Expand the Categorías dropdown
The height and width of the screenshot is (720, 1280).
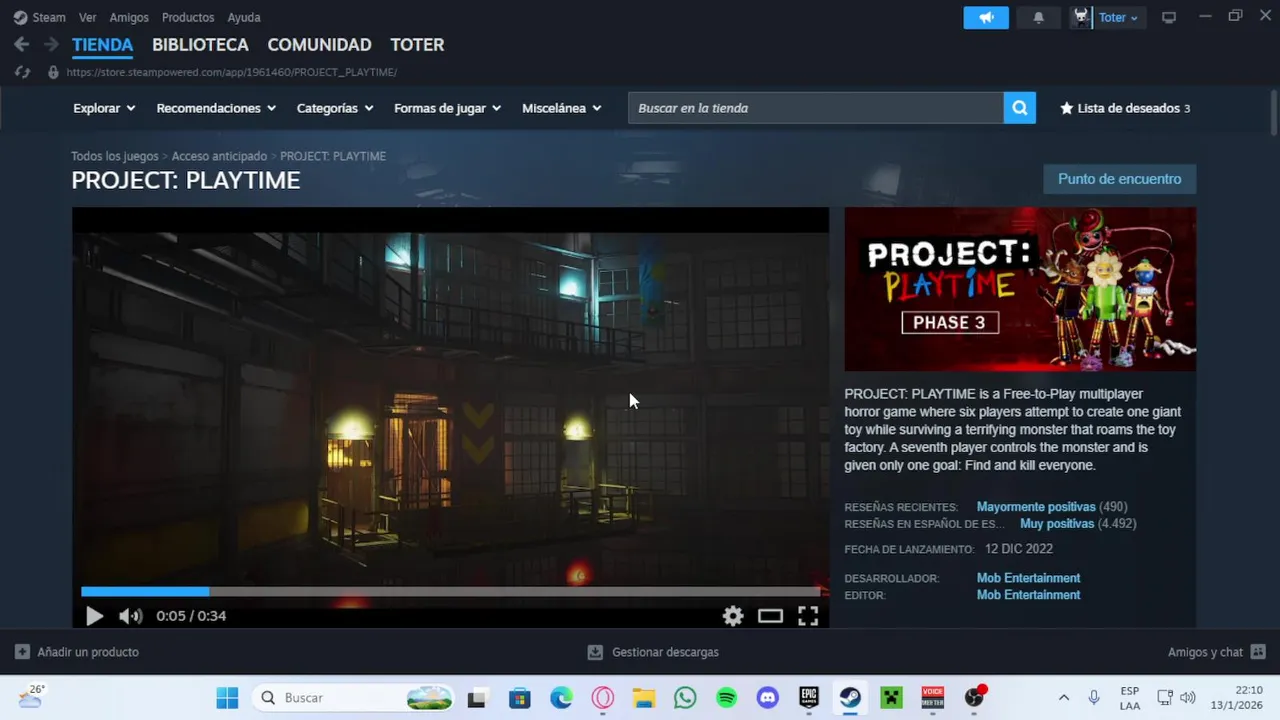pyautogui.click(x=335, y=108)
